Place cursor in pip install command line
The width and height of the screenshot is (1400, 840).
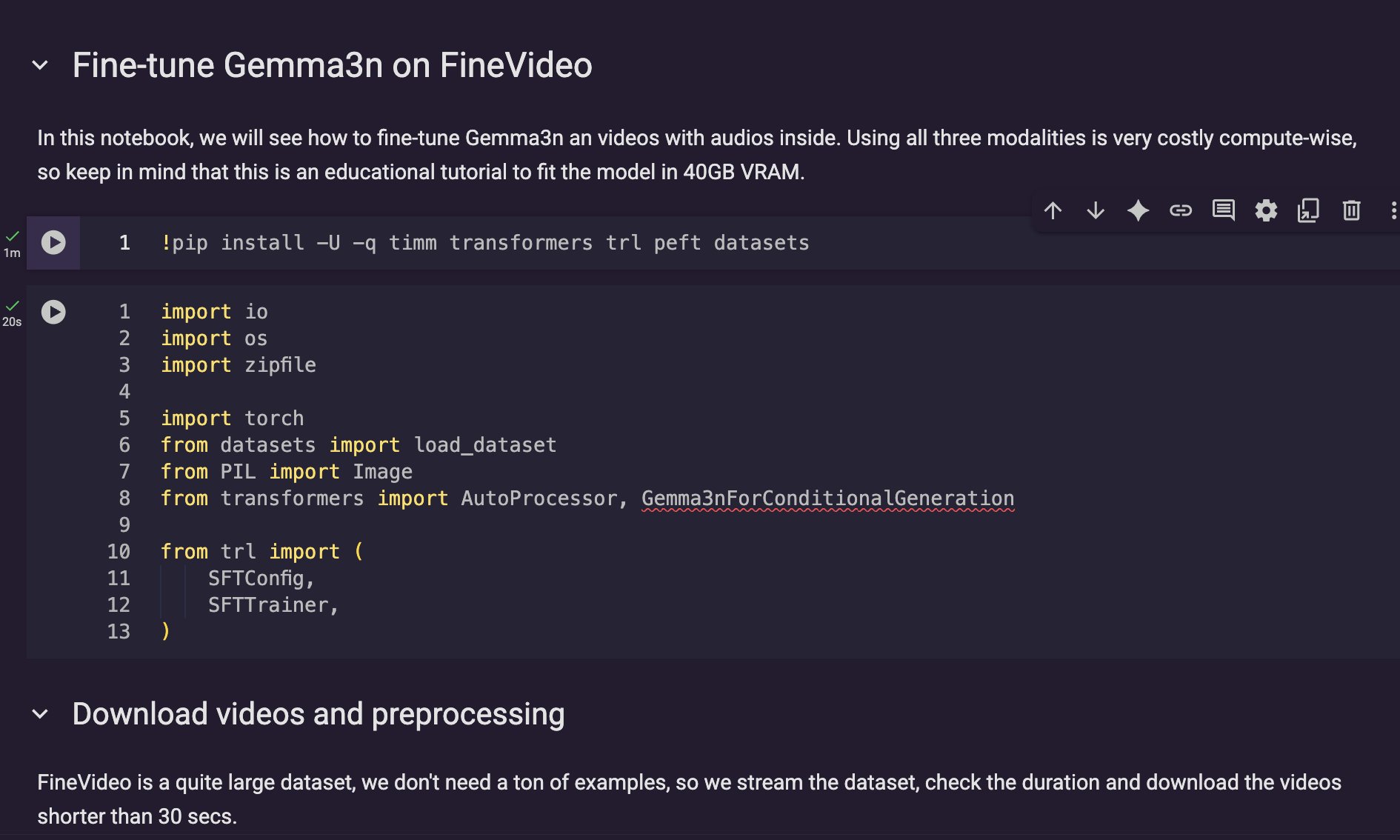[x=485, y=243]
